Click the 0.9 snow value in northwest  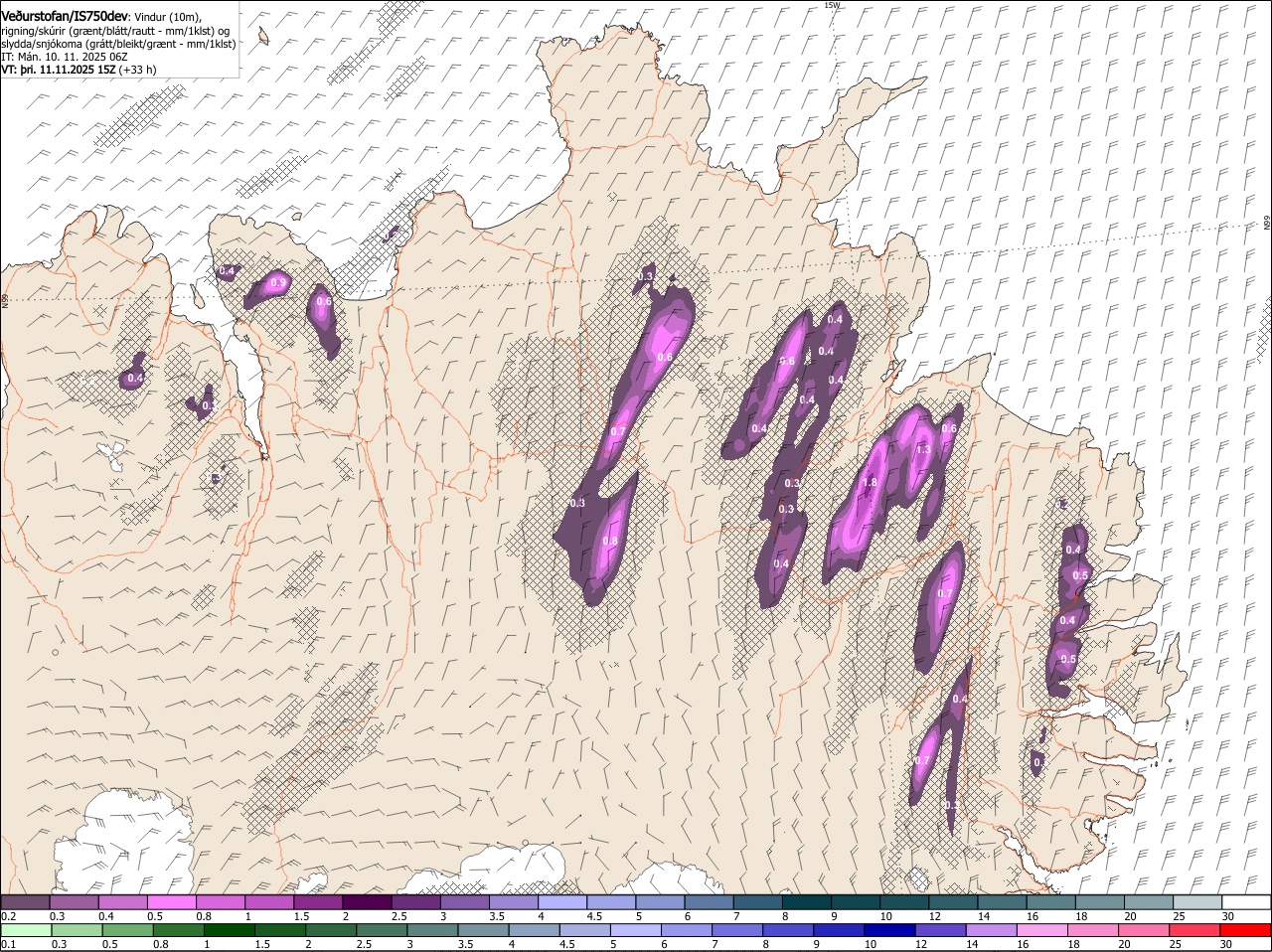pos(278,283)
